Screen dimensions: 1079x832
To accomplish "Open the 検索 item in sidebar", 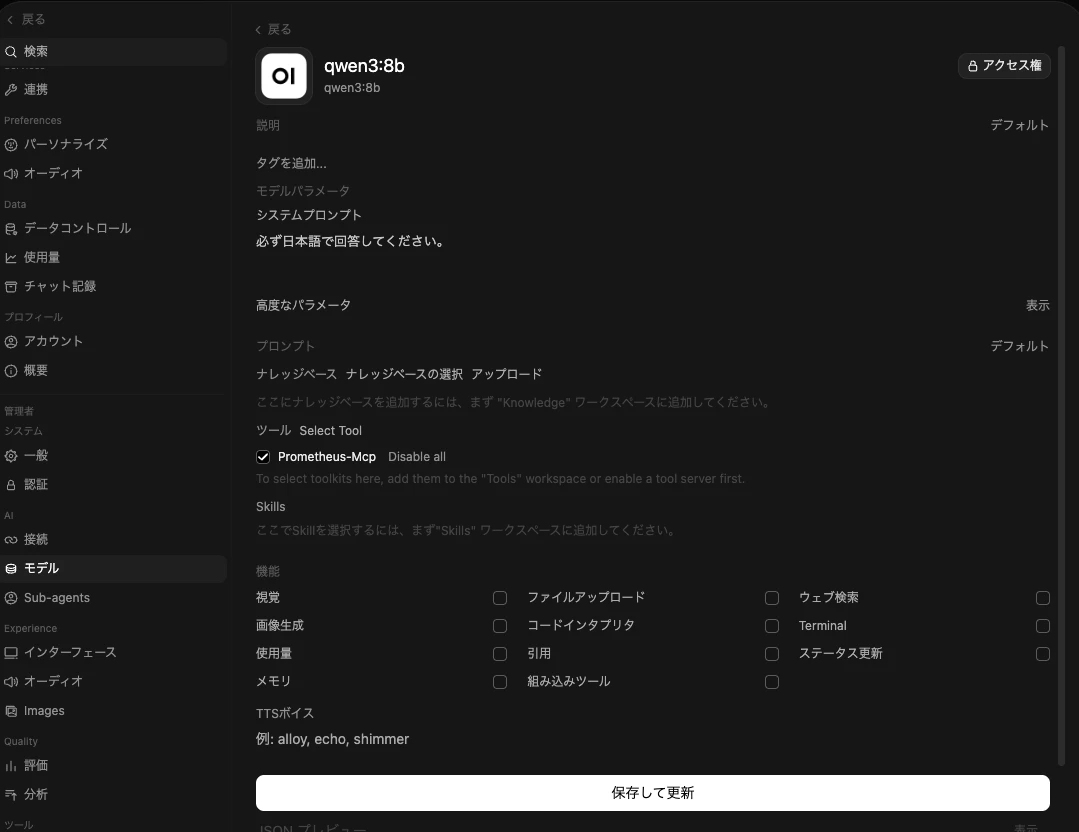I will coord(114,52).
